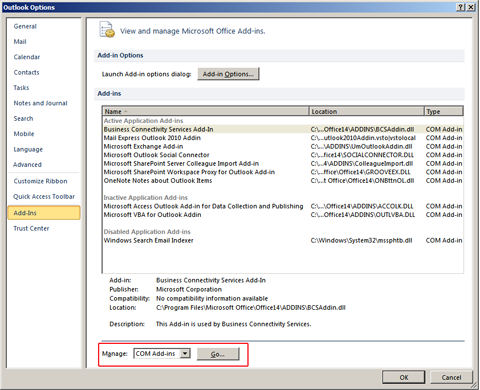Image resolution: width=480 pixels, height=390 pixels.
Task: Click the GROOVEEX.DLL location cell
Action: pyautogui.click(x=360, y=172)
